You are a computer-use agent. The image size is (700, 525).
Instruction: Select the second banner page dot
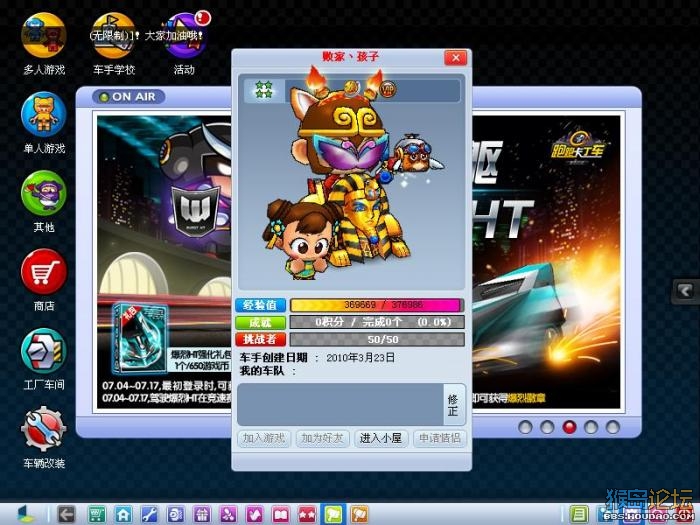click(x=547, y=427)
